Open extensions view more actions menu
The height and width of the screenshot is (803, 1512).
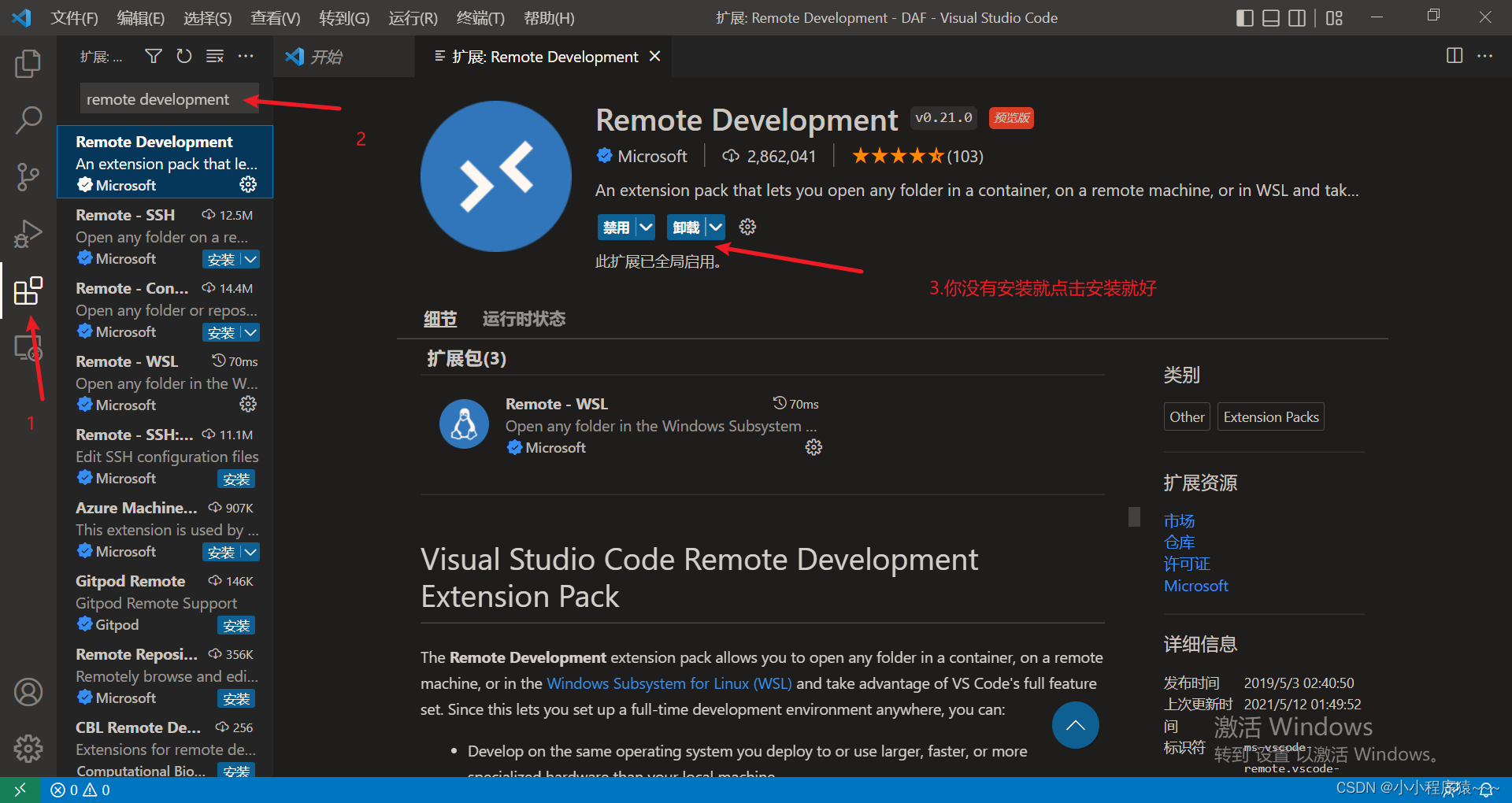coord(246,56)
